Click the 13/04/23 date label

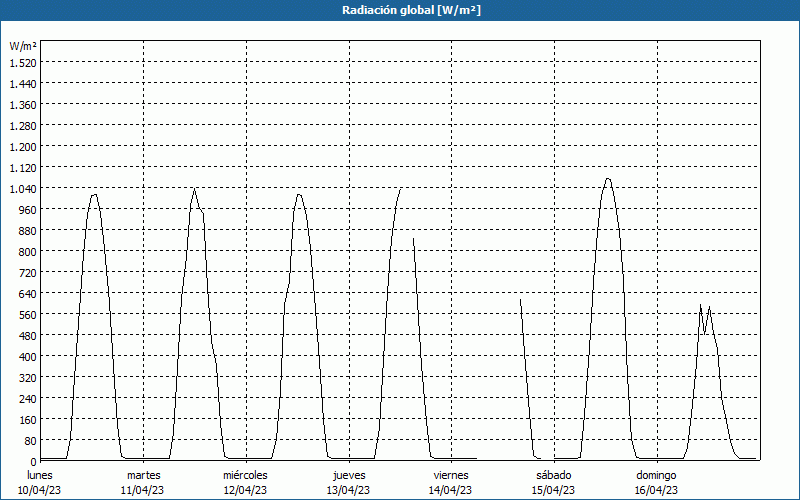click(348, 490)
